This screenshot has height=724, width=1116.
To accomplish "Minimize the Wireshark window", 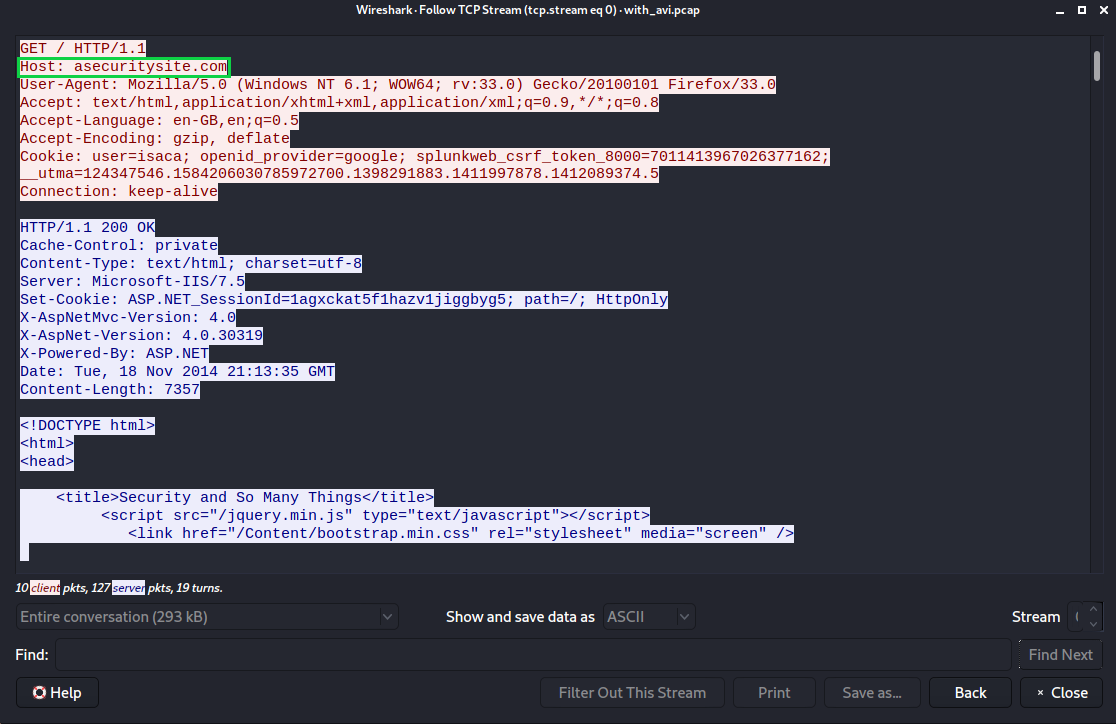I will coord(1060,10).
